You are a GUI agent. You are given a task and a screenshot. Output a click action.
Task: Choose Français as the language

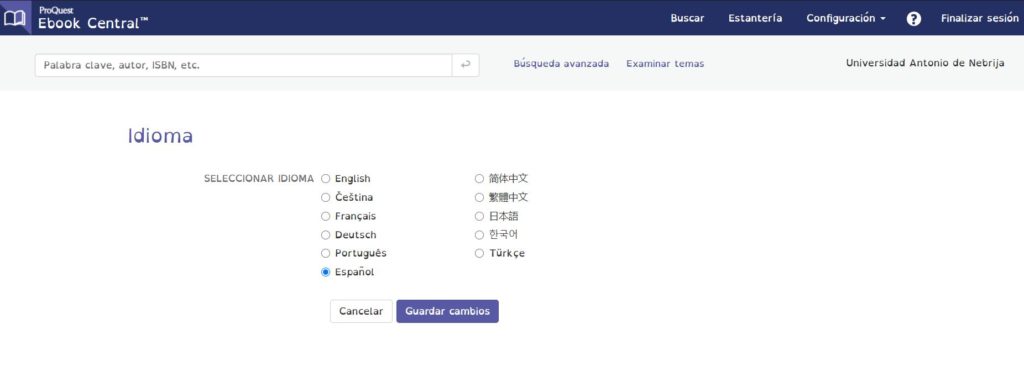(325, 216)
